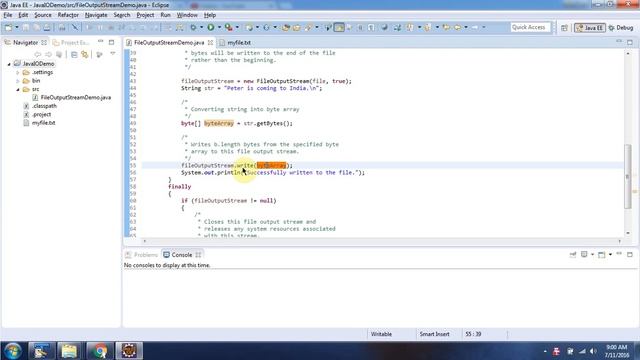640x360 pixels.
Task: Open the Windows Start menu
Action: (x=12, y=351)
